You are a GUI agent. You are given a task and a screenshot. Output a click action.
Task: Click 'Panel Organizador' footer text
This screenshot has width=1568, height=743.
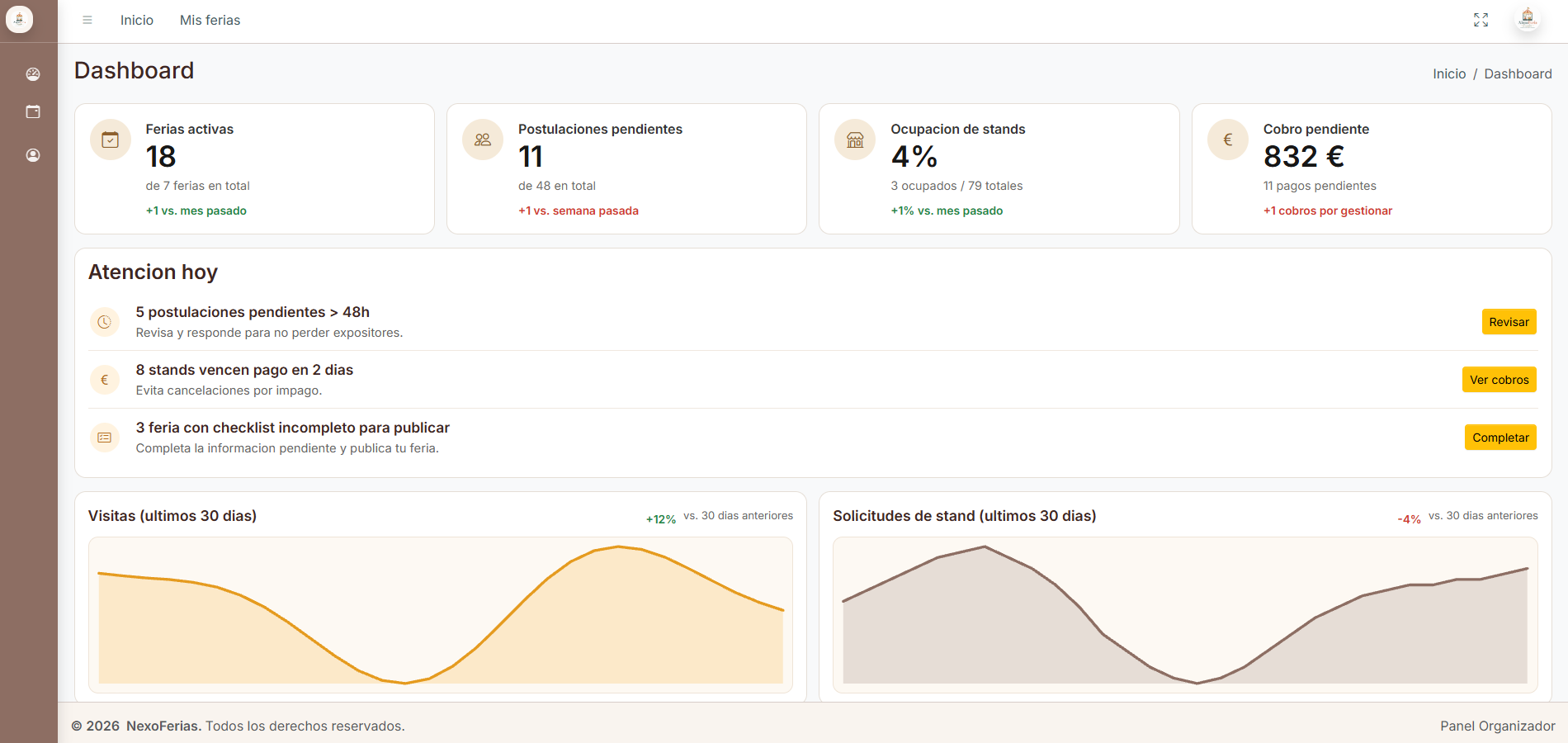coord(1498,726)
